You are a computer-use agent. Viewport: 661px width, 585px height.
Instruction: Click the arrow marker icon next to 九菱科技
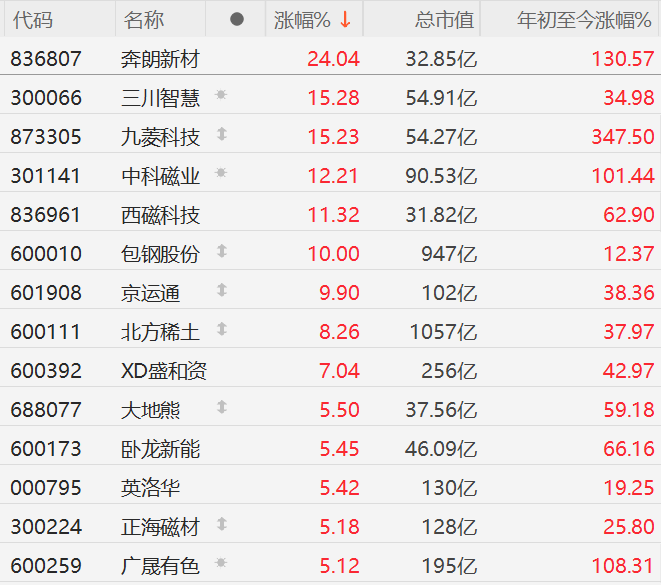pos(222,134)
